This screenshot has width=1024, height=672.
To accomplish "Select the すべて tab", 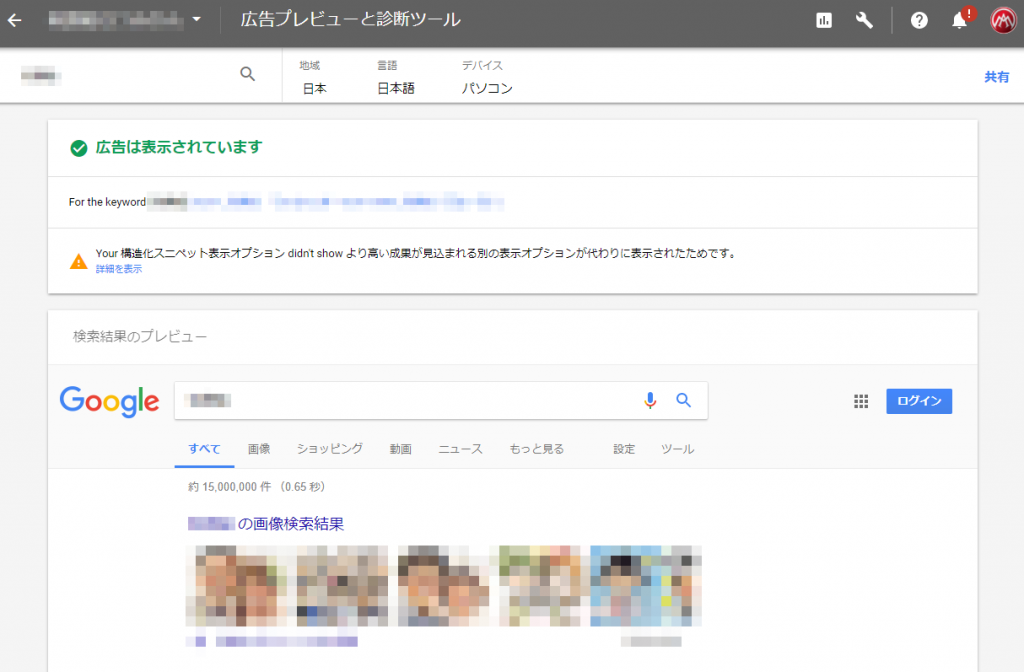I will (x=204, y=448).
